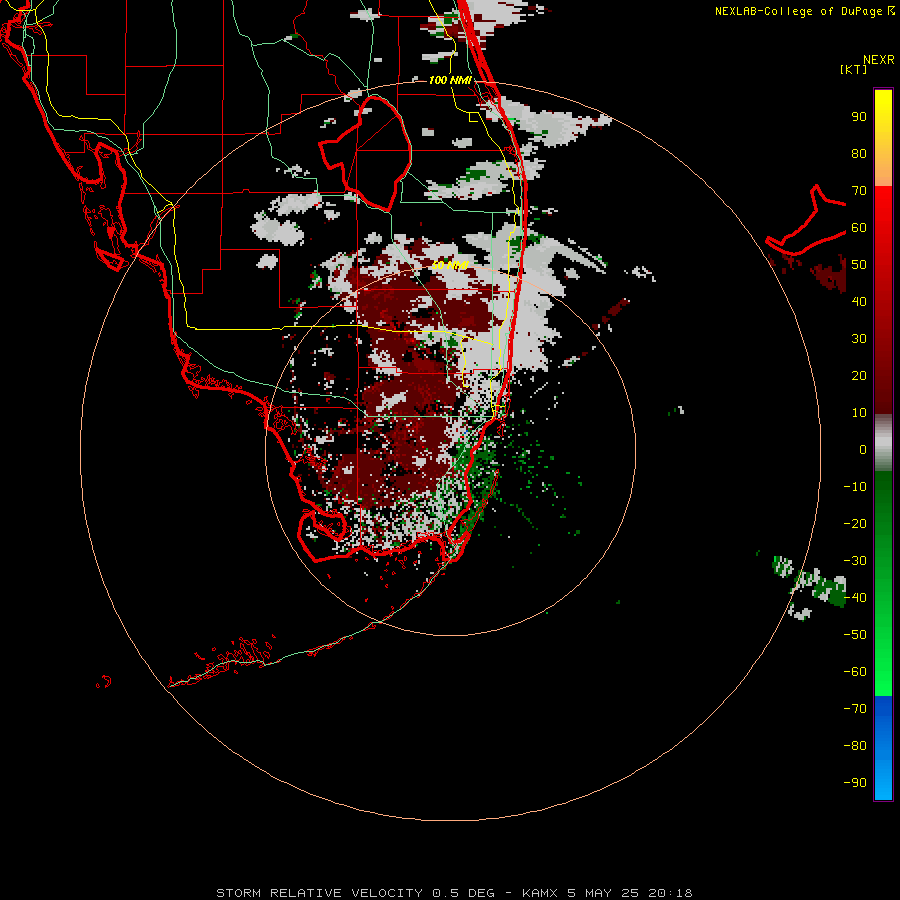Viewport: 900px width, 900px height.
Task: Click the 50 NMI range ring label
Action: (450, 265)
